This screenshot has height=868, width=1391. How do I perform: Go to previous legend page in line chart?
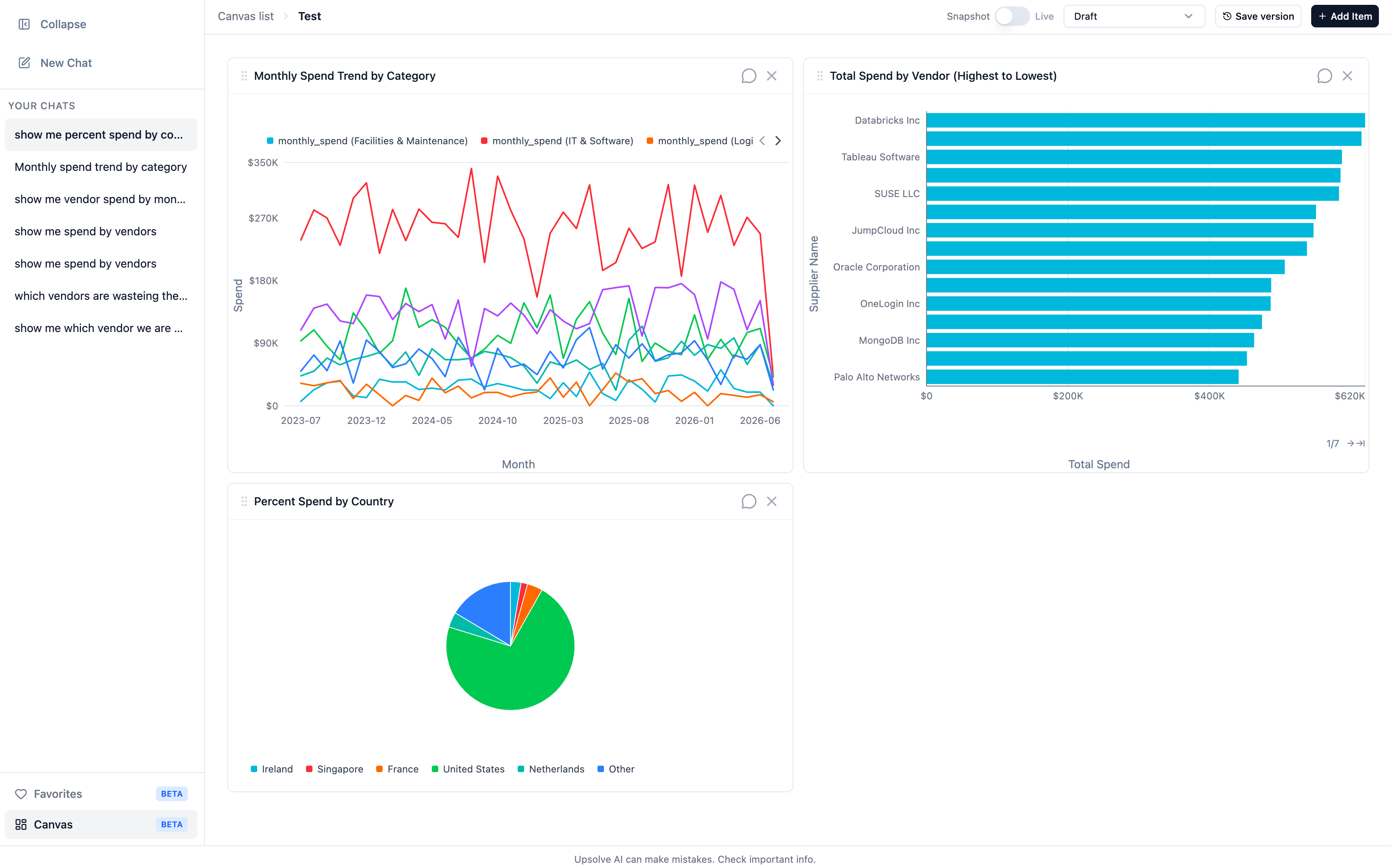[x=762, y=141]
